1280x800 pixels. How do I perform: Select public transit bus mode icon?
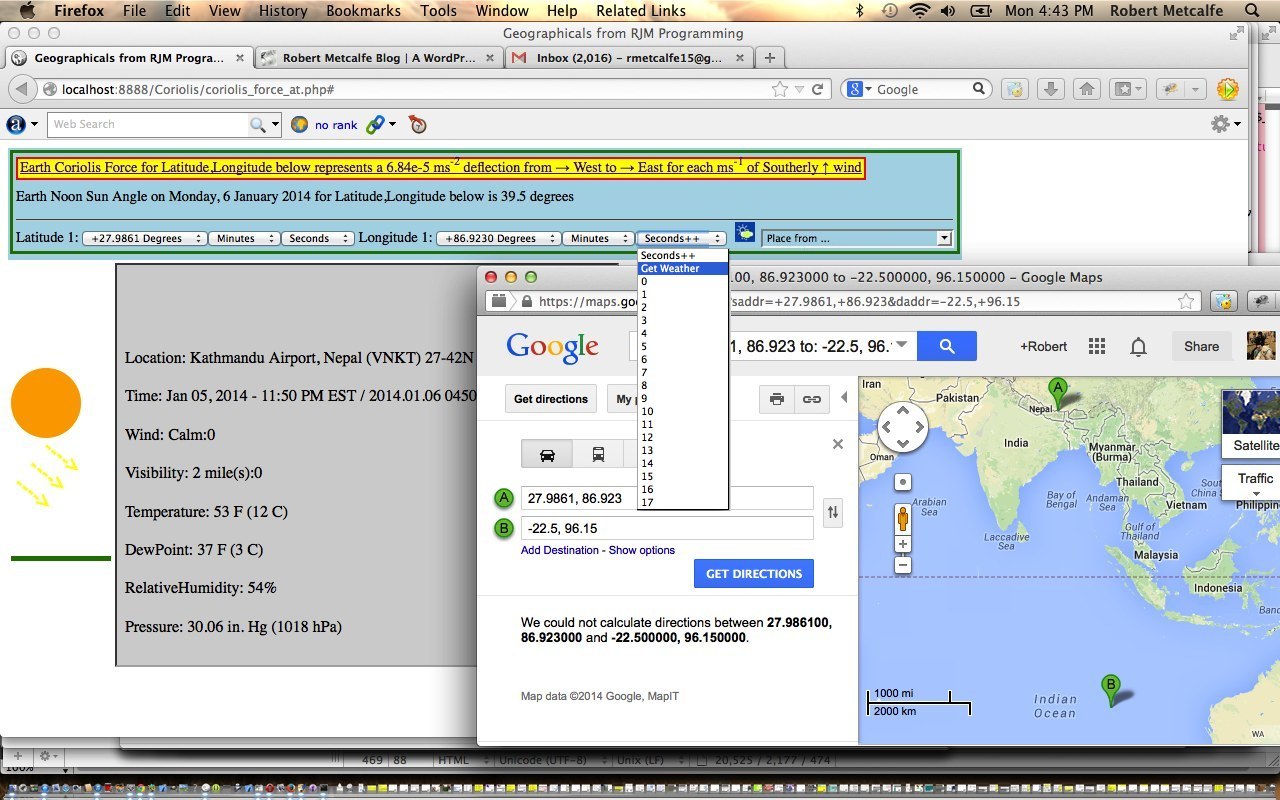click(x=598, y=454)
